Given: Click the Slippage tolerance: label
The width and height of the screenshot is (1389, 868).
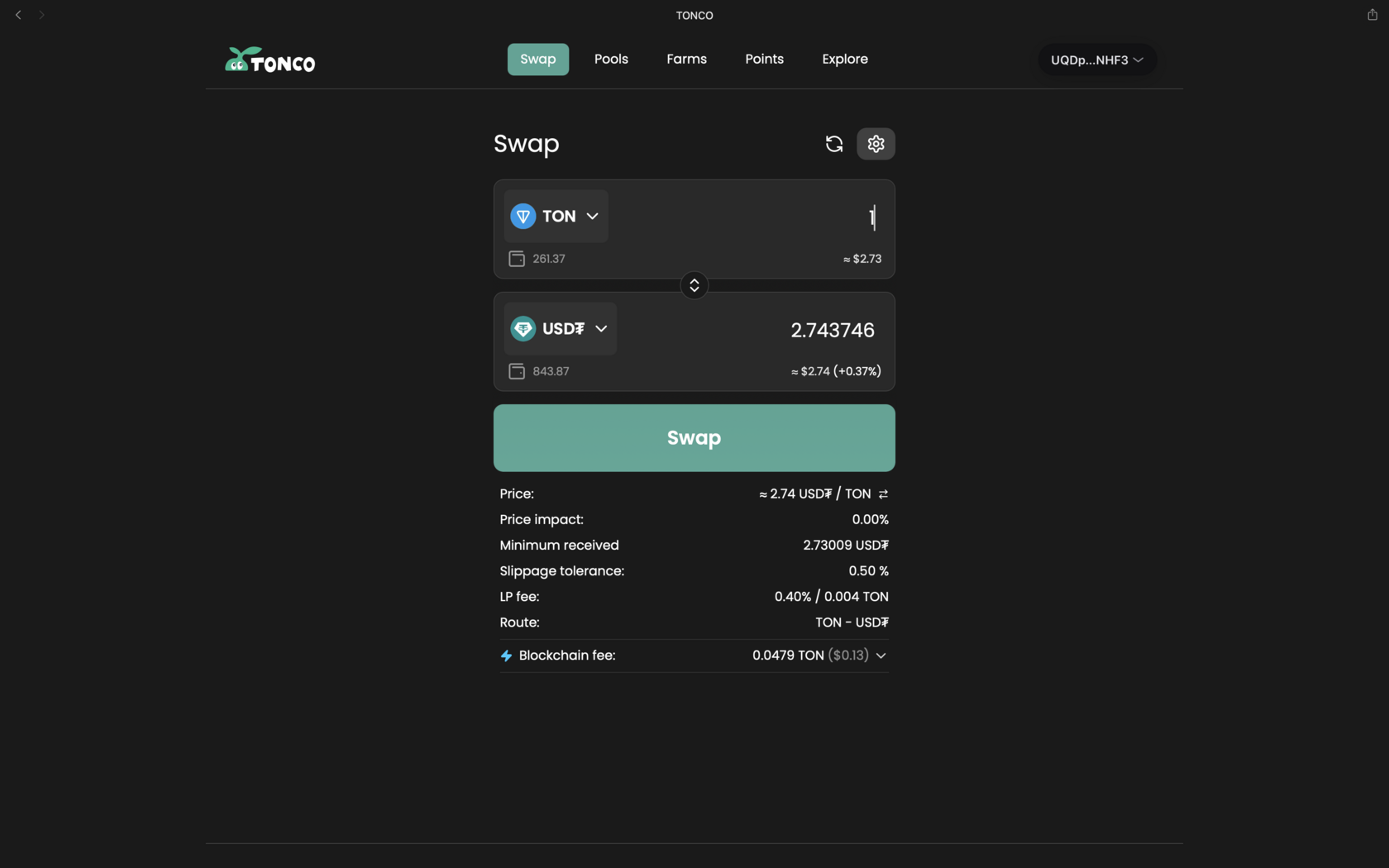Looking at the screenshot, I should coord(562,571).
